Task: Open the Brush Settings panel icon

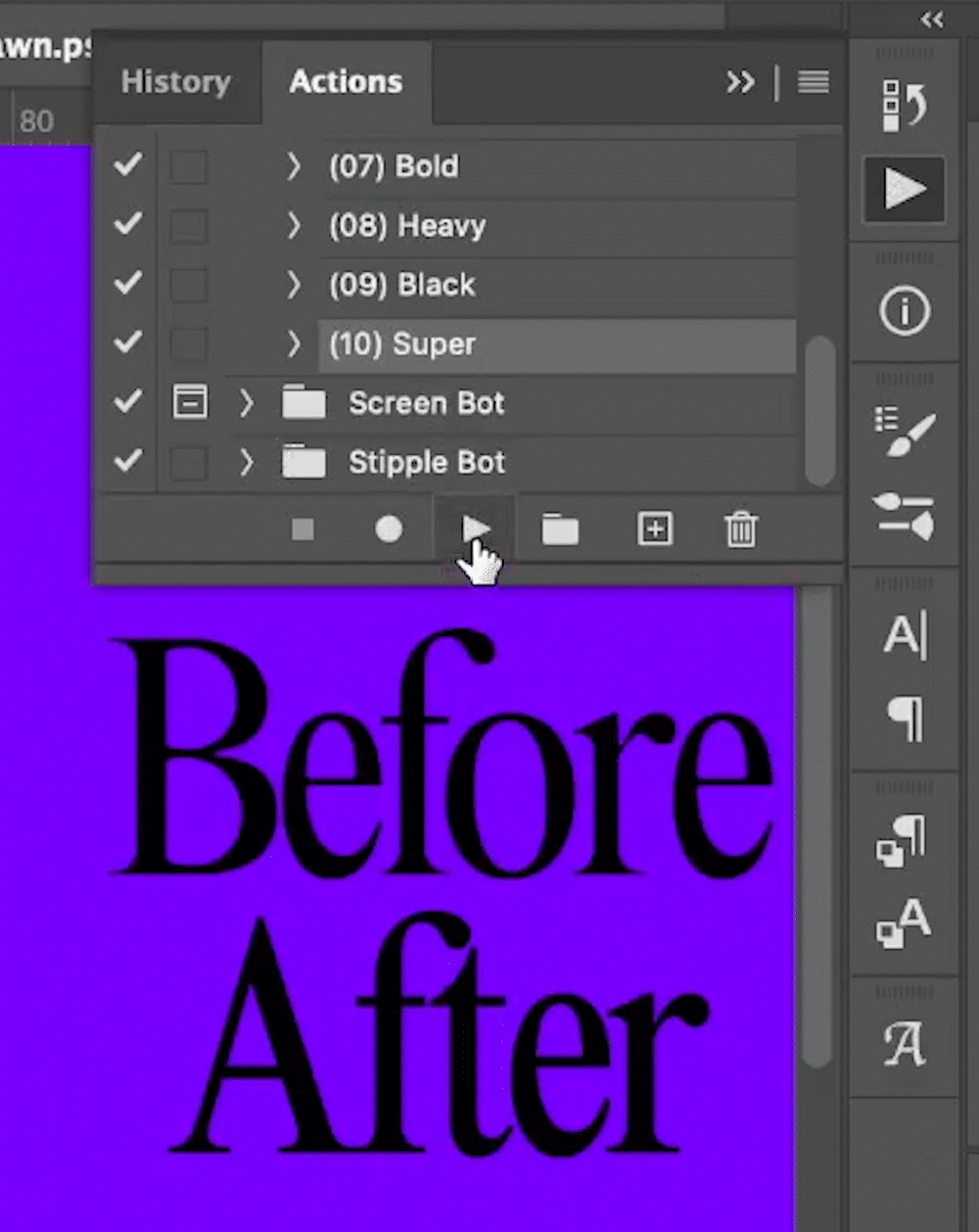Action: coord(904,432)
